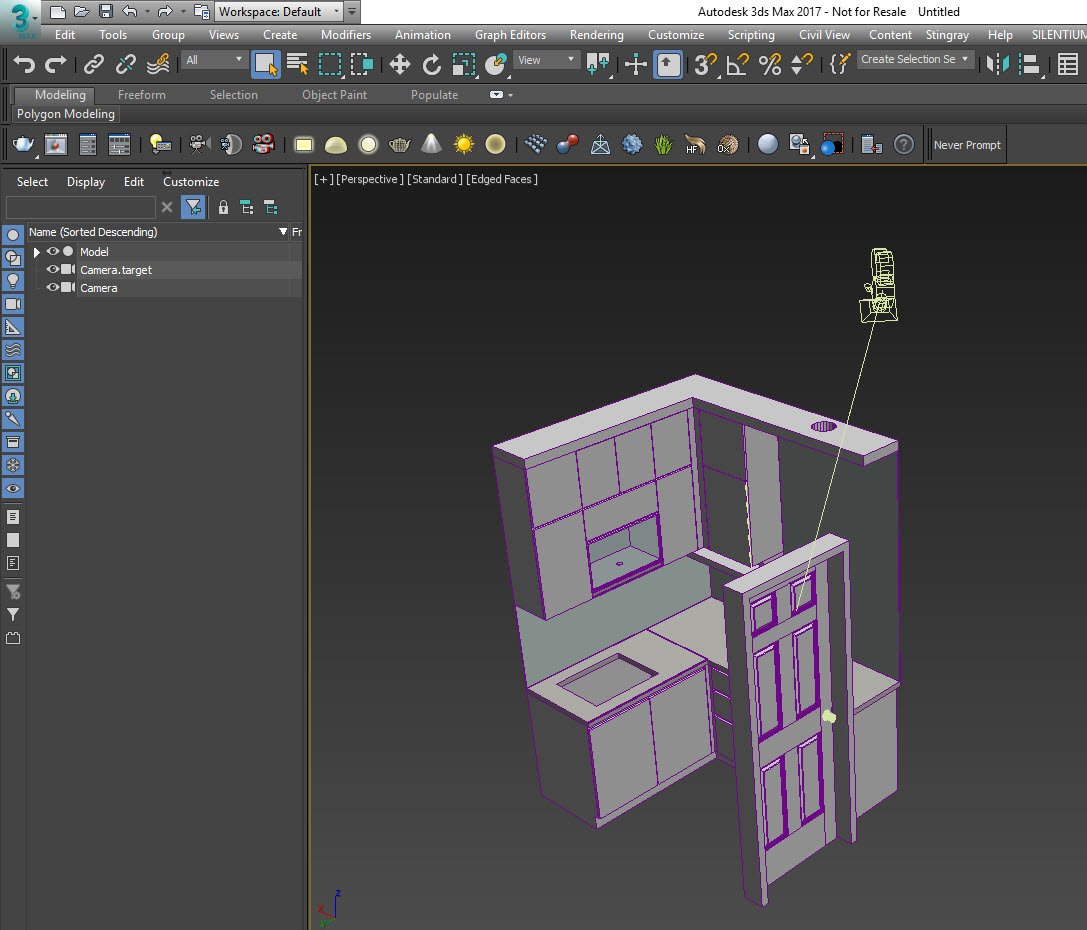Click the Polygon Modeling panel button
The image size is (1087, 930).
[66, 114]
